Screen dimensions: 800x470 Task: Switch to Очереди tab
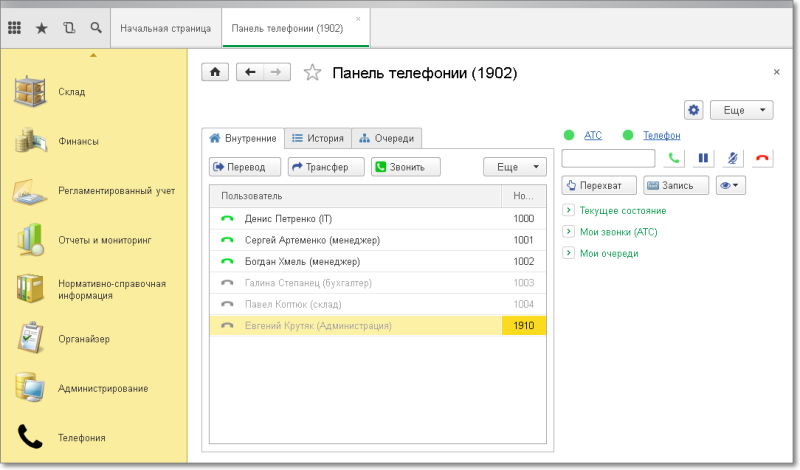(386, 138)
